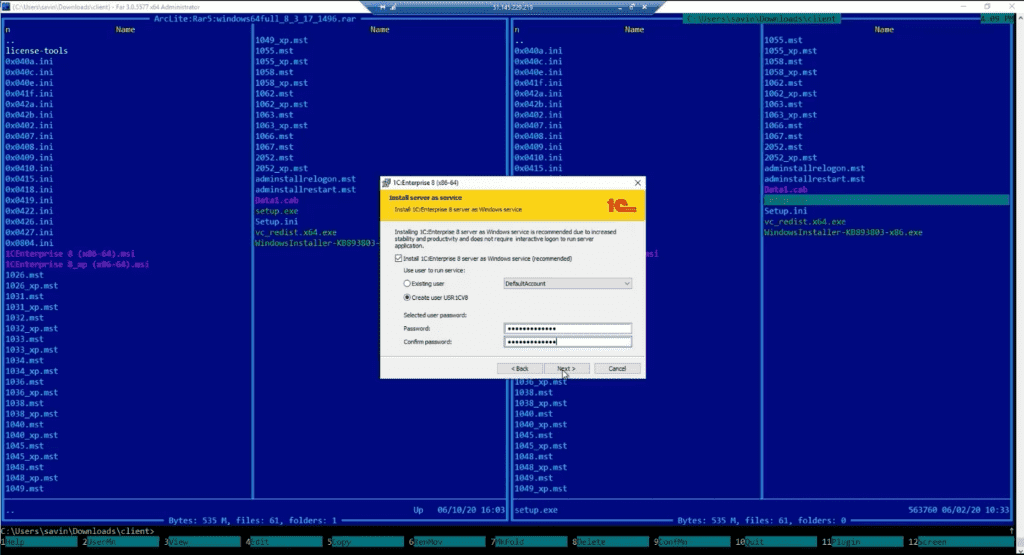The image size is (1024, 555).
Task: Click the client folder path panel title
Action: (761, 19)
